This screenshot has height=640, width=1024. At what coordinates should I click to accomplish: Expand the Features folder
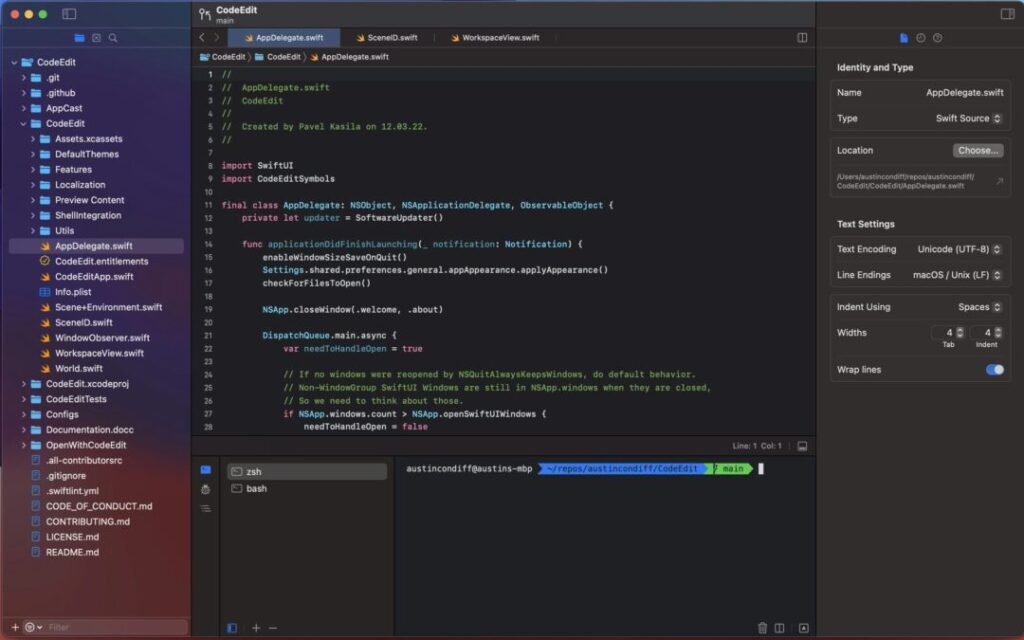[x=33, y=169]
